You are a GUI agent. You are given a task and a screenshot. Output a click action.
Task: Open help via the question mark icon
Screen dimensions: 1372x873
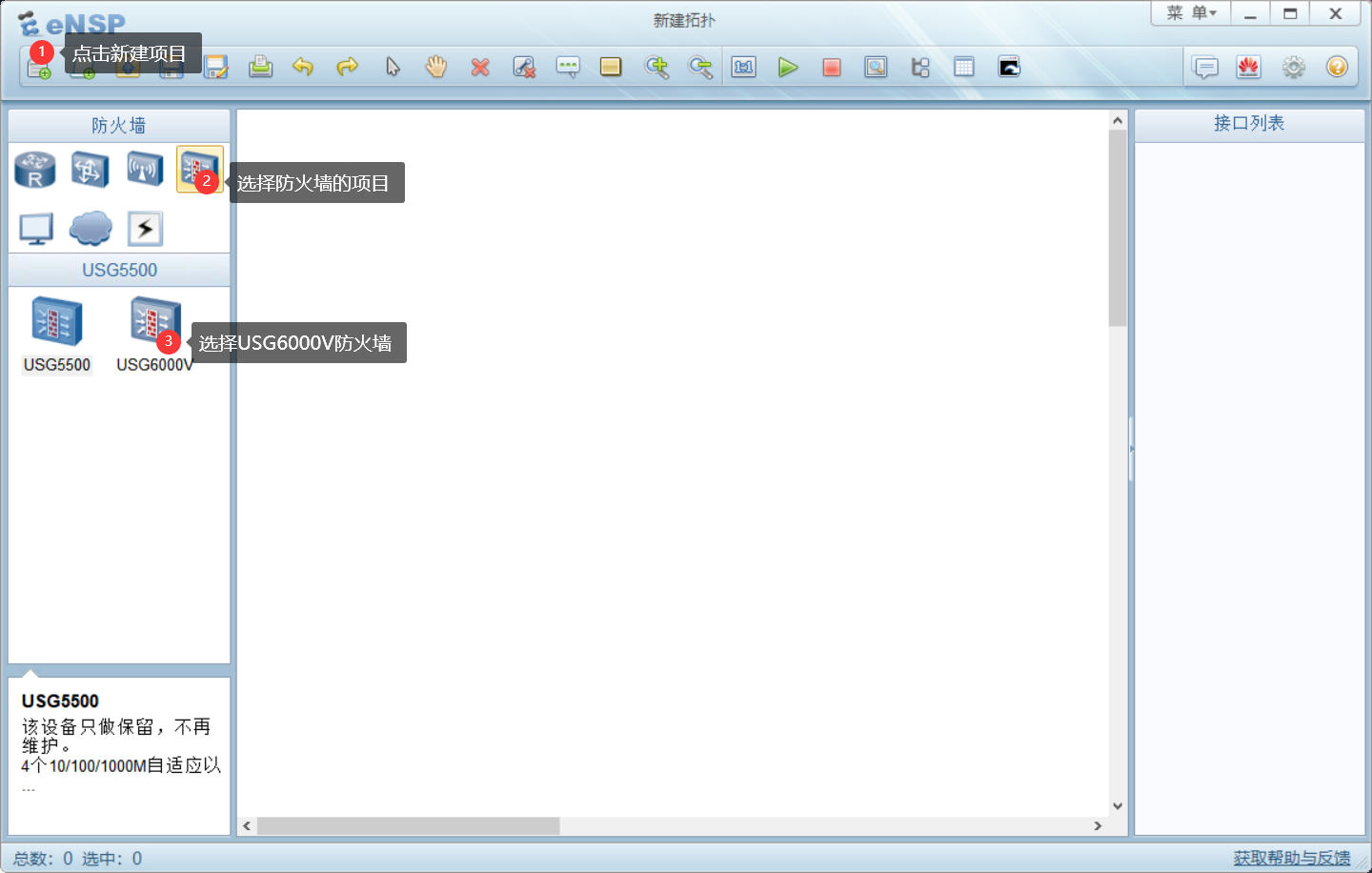(1337, 67)
